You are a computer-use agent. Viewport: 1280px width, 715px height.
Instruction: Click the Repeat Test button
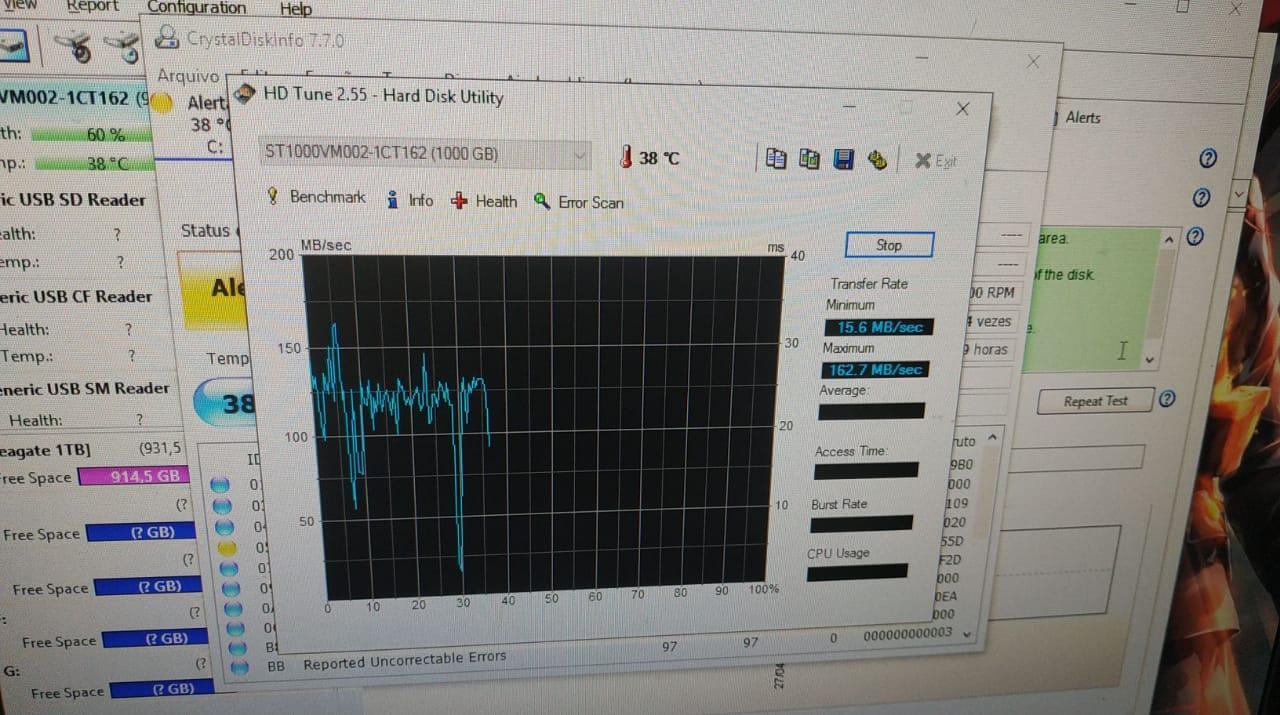tap(1095, 401)
